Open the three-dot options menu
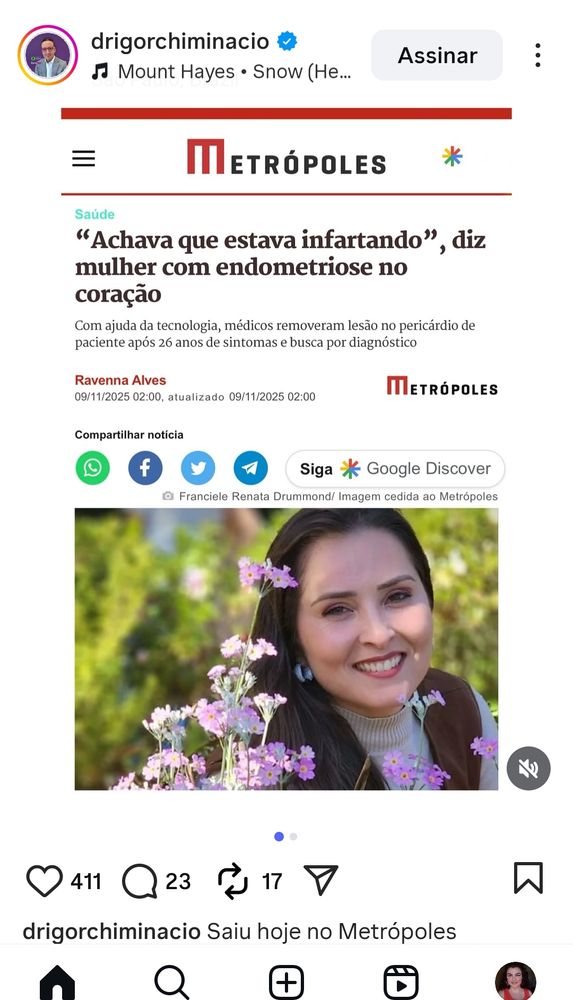 coord(538,55)
